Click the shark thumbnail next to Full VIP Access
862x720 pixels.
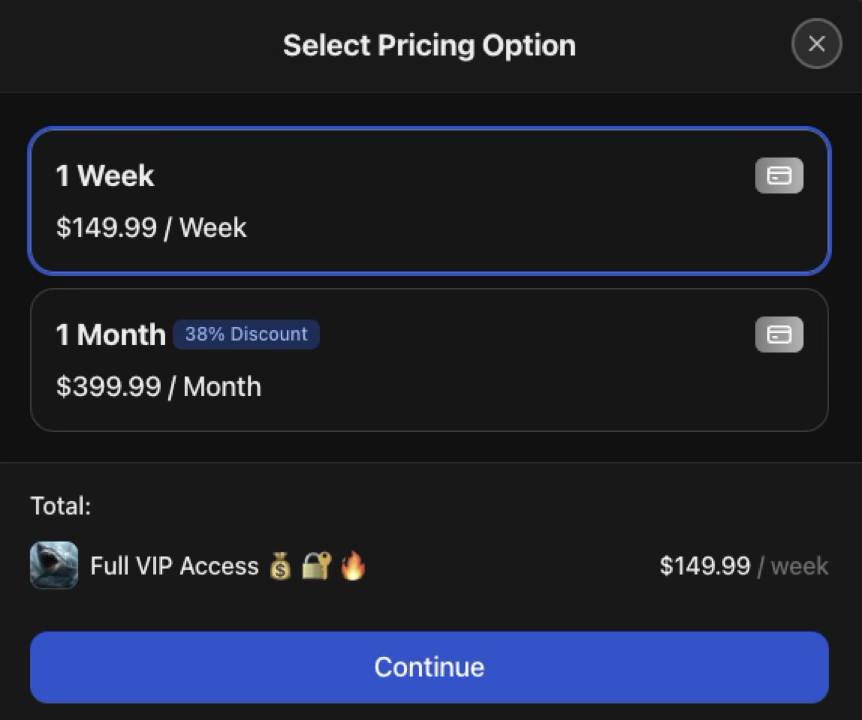tap(54, 566)
